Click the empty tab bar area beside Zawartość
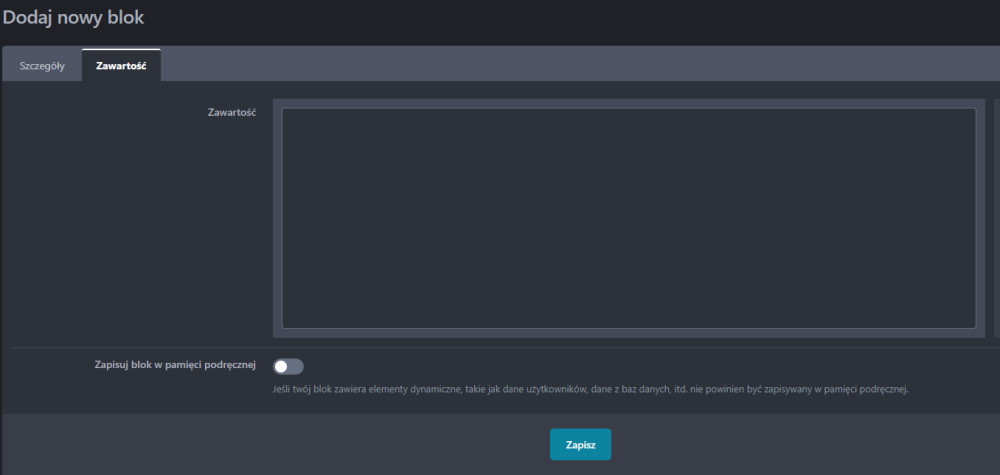Screen dimensions: 1000x475 pos(580,64)
